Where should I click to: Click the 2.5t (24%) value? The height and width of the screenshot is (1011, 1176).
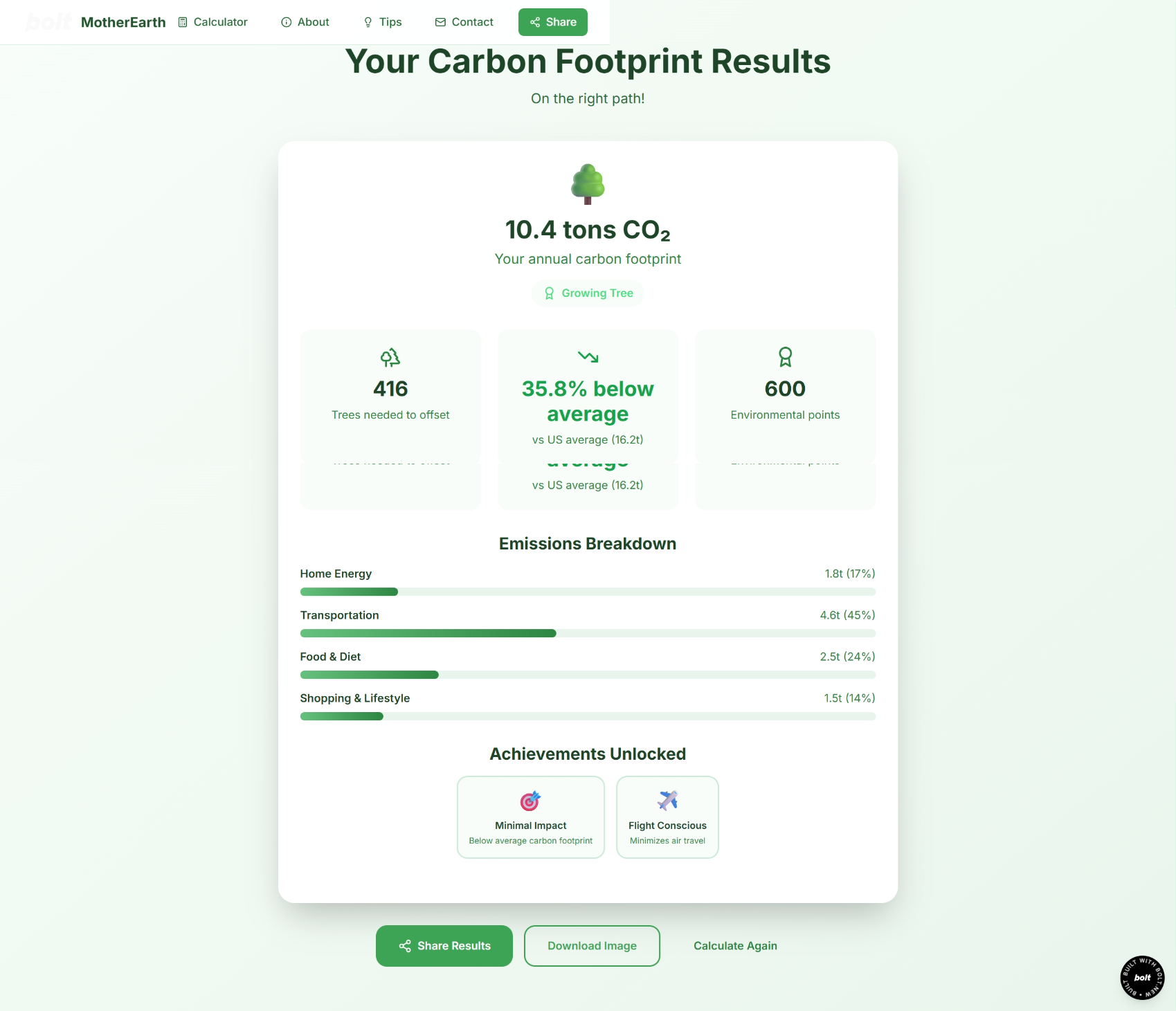(848, 657)
